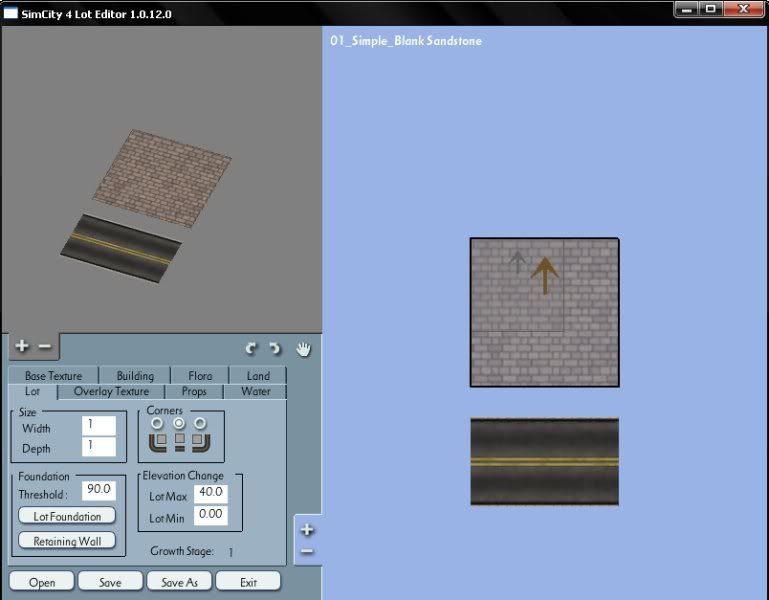Close the Lot Editor window

point(744,9)
